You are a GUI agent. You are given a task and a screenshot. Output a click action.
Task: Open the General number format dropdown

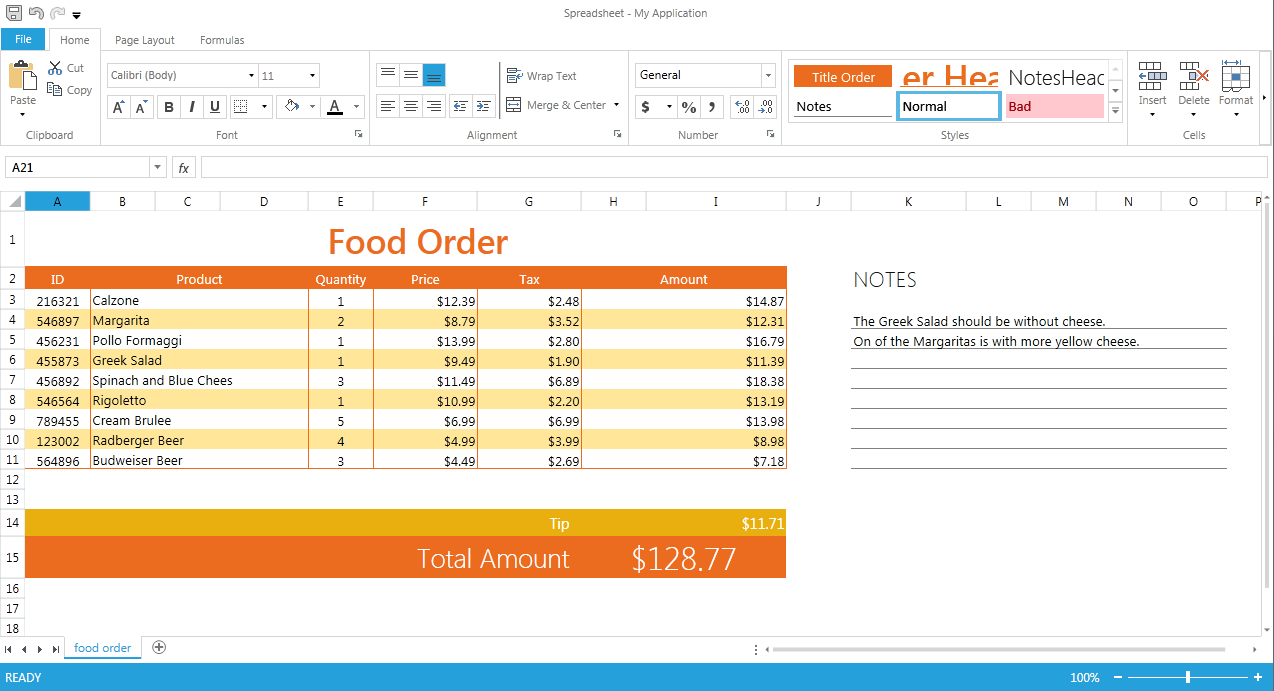768,76
